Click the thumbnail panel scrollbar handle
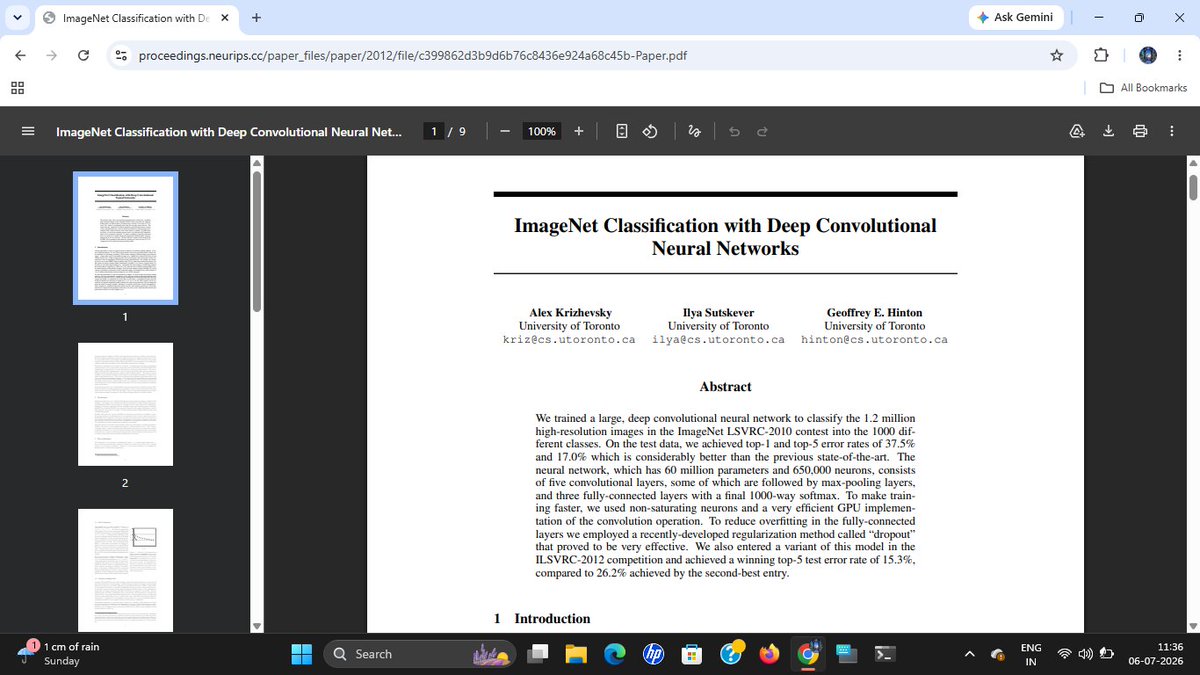This screenshot has width=1200, height=675. 256,241
